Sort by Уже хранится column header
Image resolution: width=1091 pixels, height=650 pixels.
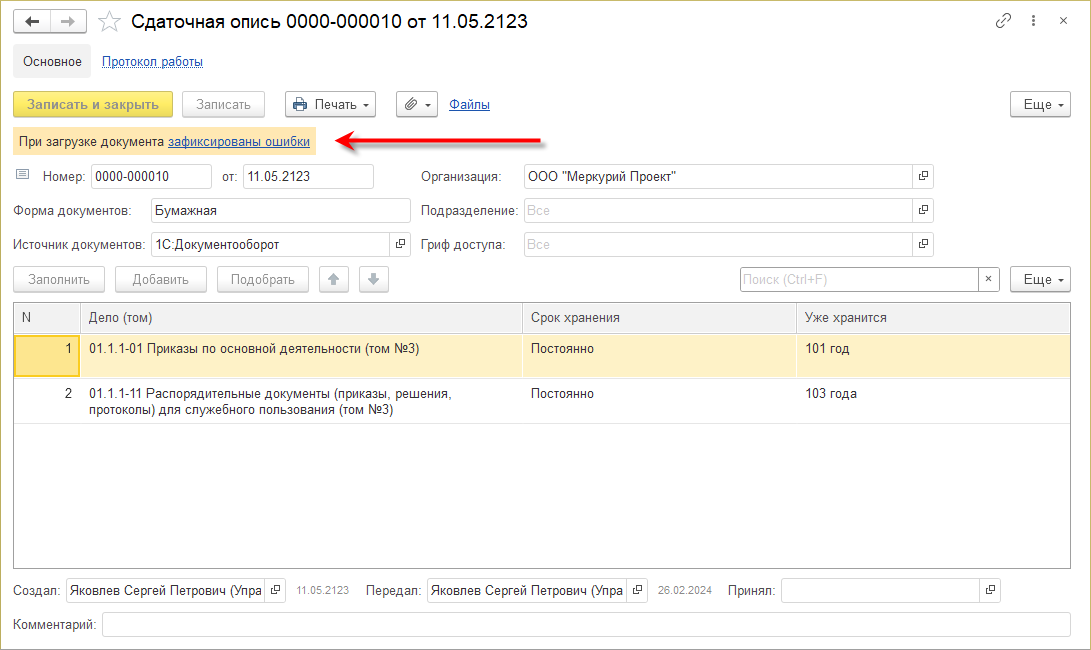coord(933,317)
